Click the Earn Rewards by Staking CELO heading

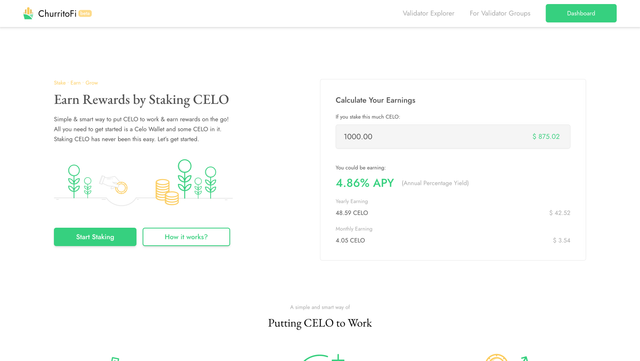click(141, 100)
